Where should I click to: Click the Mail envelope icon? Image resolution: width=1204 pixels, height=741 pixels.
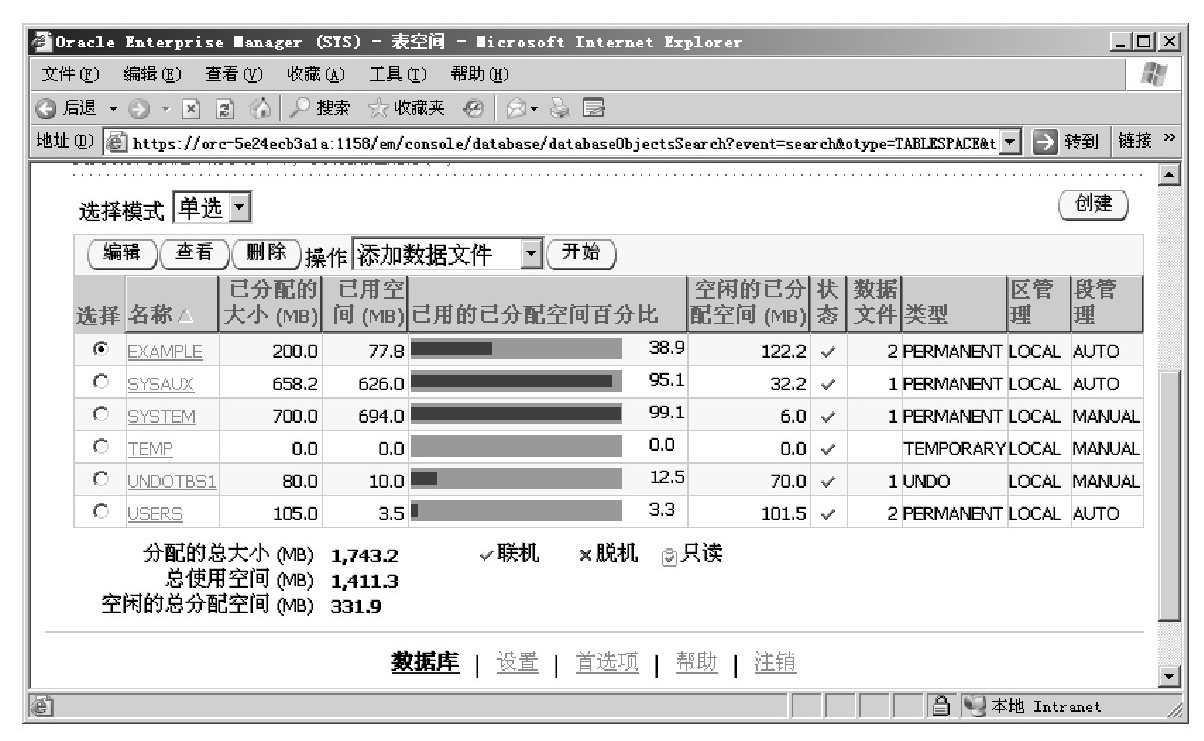click(516, 106)
